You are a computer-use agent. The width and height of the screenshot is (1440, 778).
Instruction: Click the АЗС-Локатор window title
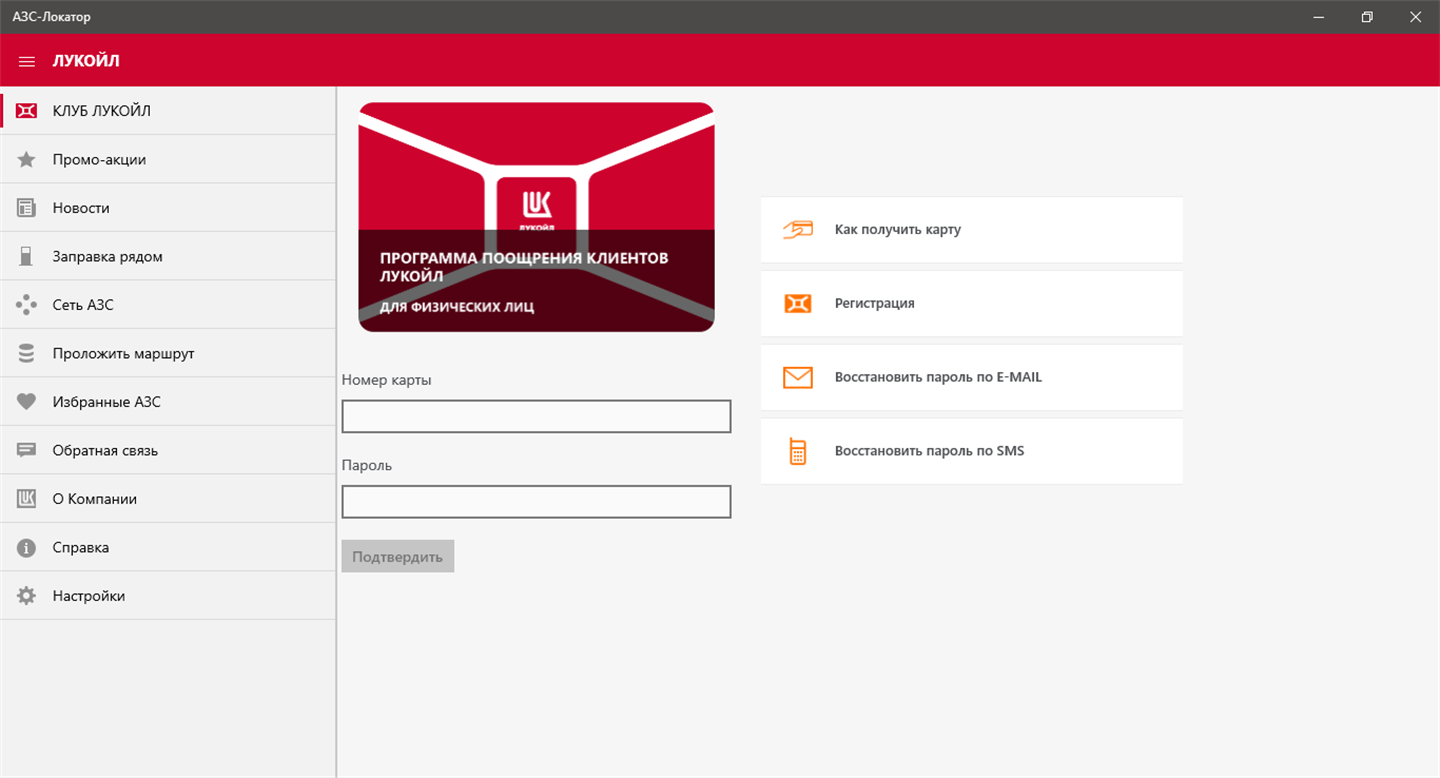click(52, 17)
